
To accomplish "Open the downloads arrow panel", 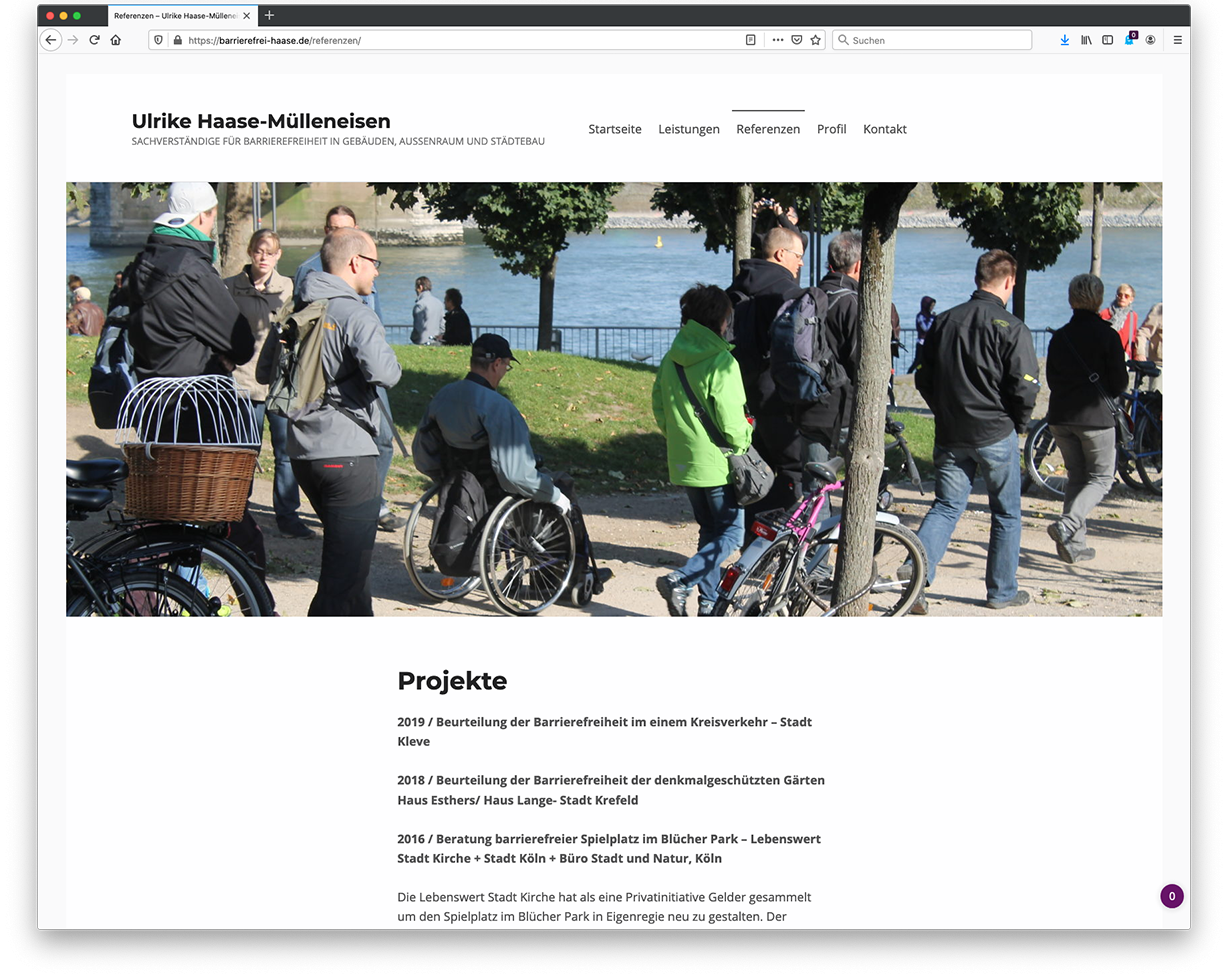I will click(x=1064, y=40).
